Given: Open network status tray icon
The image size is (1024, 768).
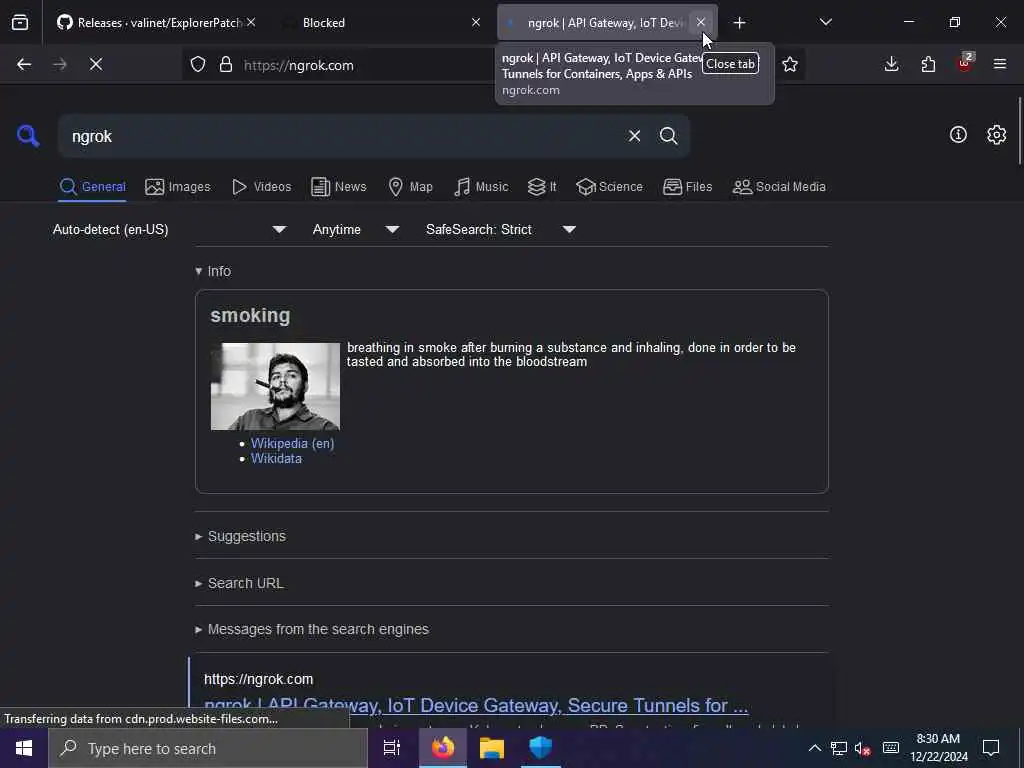Looking at the screenshot, I should click(839, 748).
